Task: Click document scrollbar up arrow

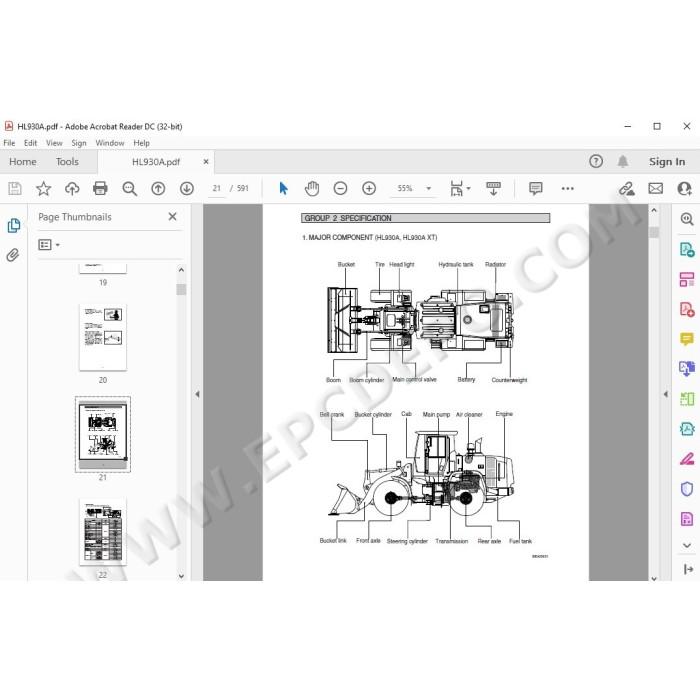Action: [654, 210]
